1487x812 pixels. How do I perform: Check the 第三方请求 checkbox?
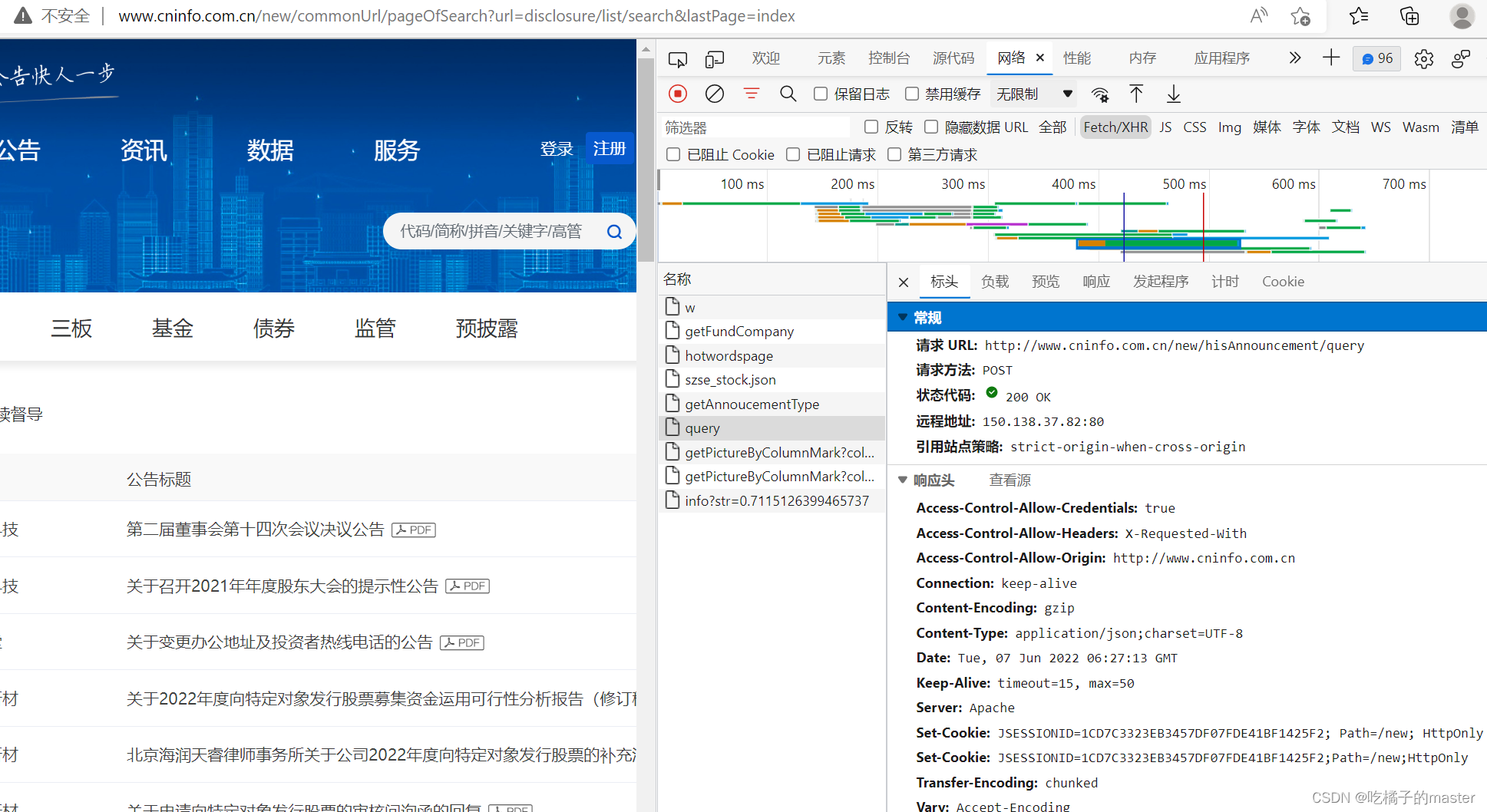(894, 154)
